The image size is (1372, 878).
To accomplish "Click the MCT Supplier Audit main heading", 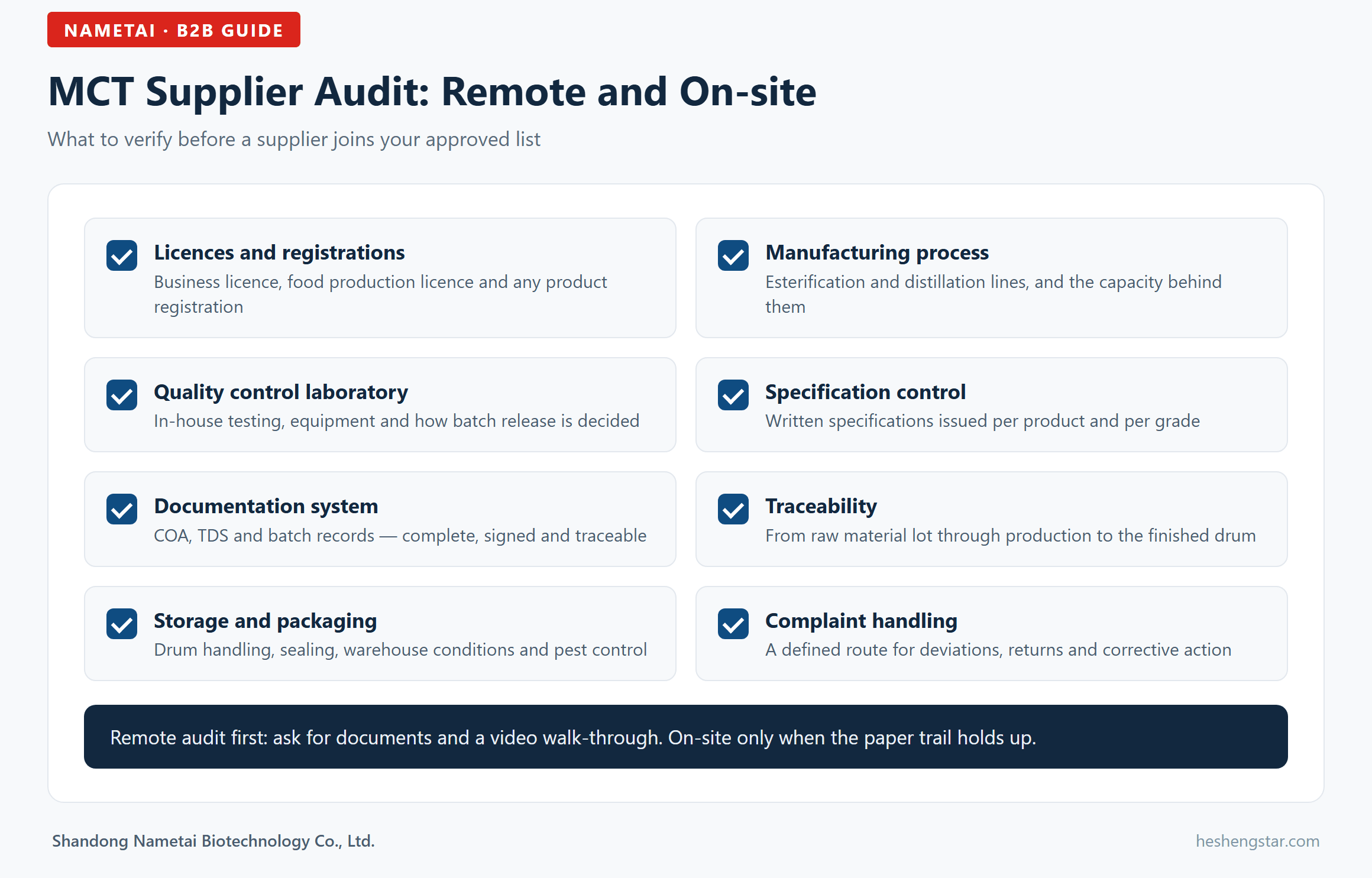I will pos(432,92).
